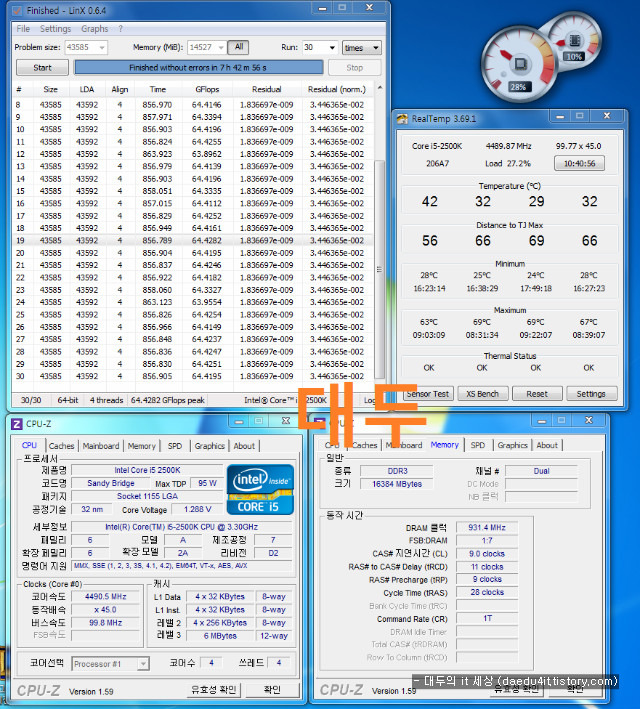Click the Time column header in LinX
Screen dimensions: 640x709
(158, 89)
